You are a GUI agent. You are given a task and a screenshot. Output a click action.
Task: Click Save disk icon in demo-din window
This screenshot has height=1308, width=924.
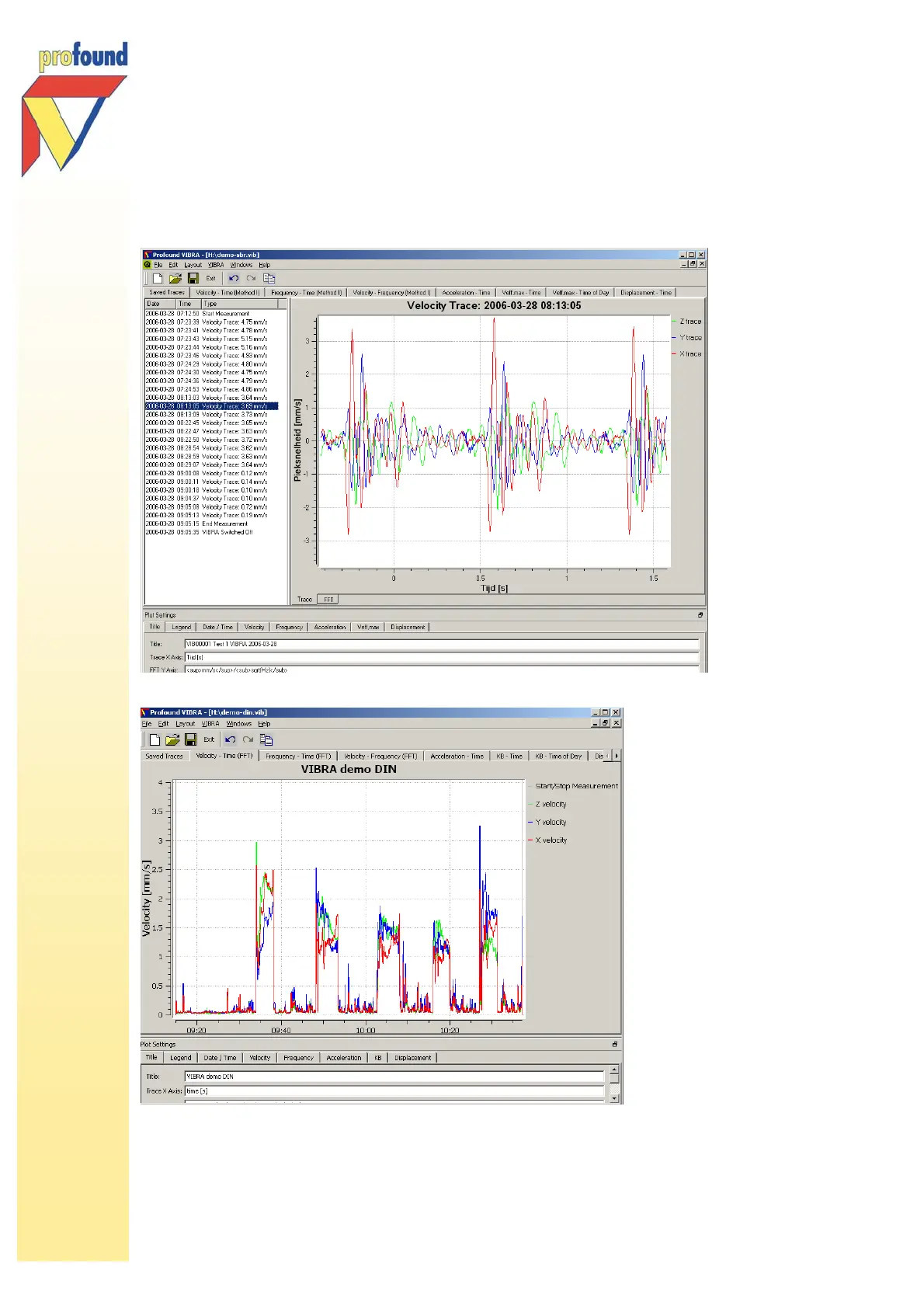coord(190,739)
